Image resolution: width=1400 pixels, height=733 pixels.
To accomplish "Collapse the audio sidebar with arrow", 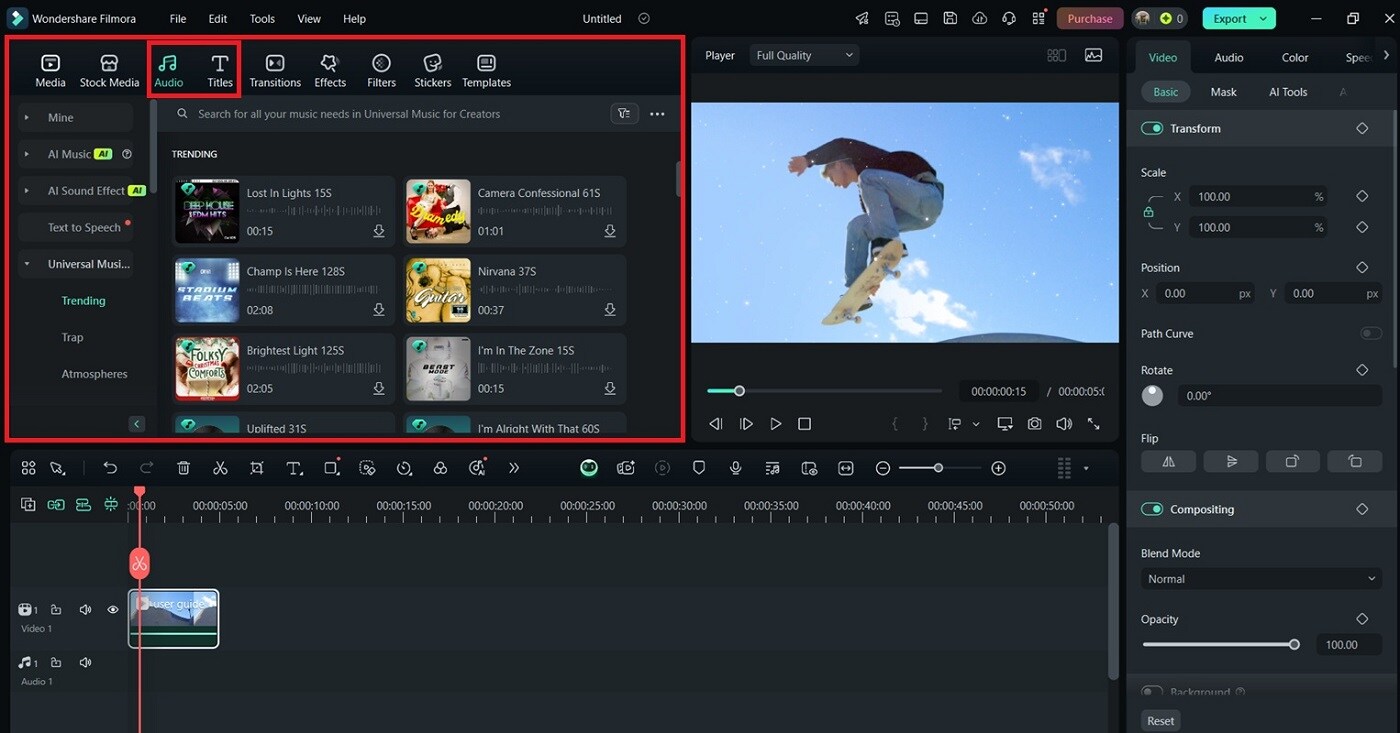I will (137, 424).
